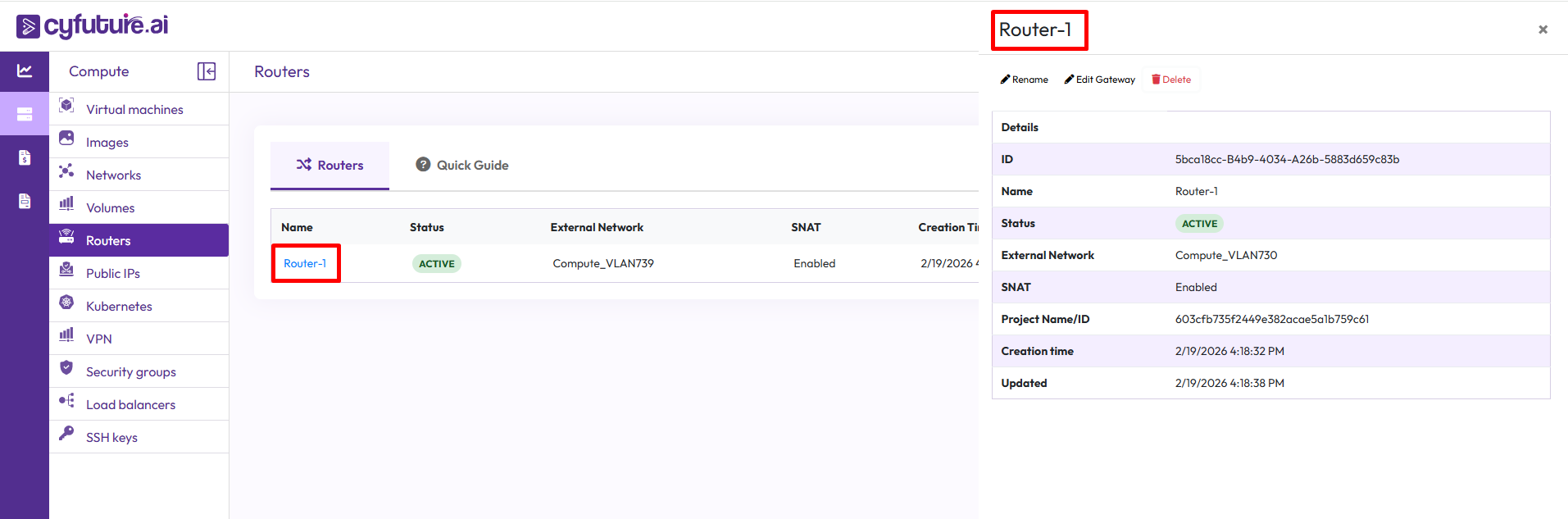Open the Router-1 link in table

point(305,263)
